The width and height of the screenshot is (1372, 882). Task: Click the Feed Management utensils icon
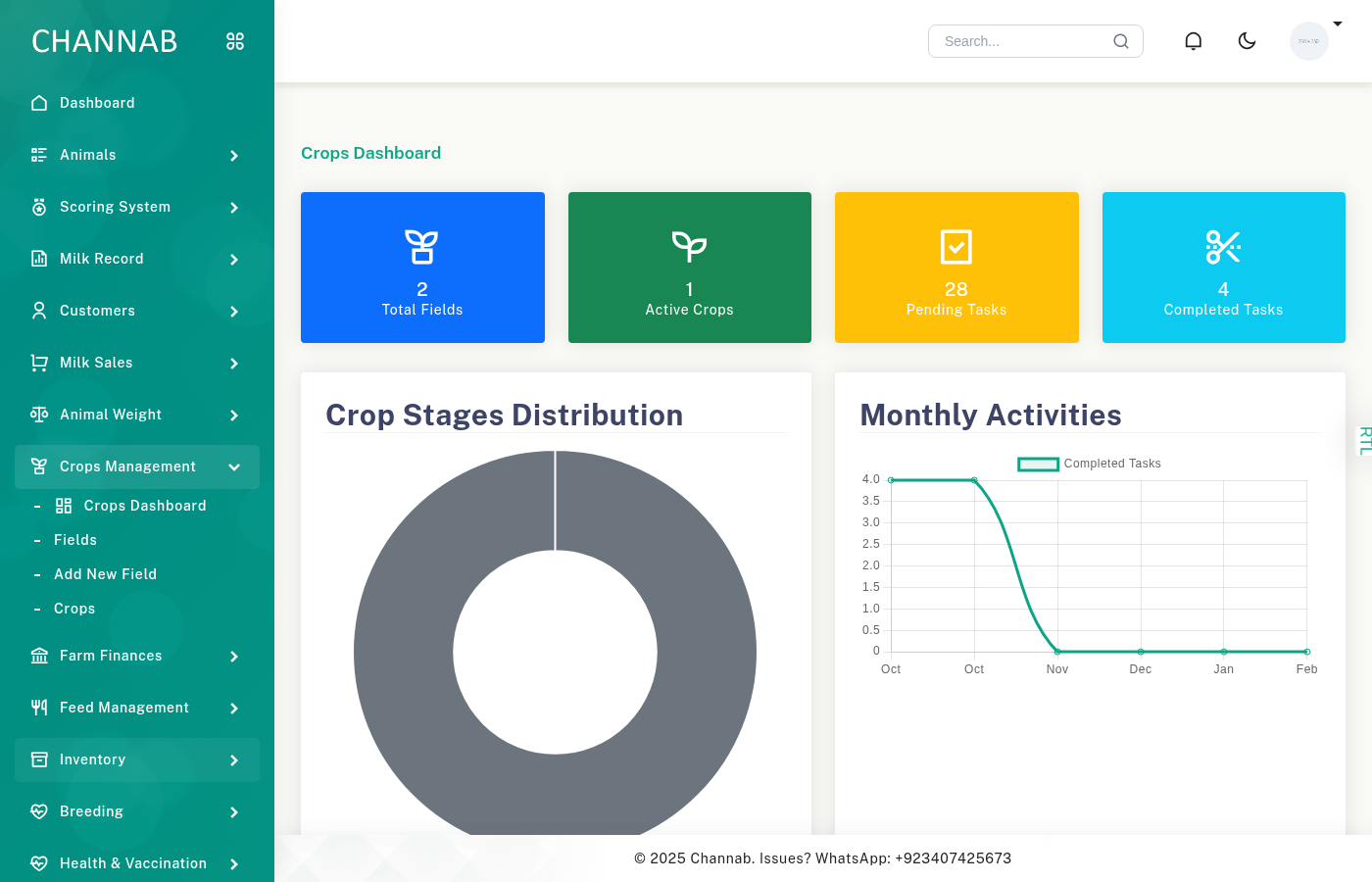[x=38, y=708]
